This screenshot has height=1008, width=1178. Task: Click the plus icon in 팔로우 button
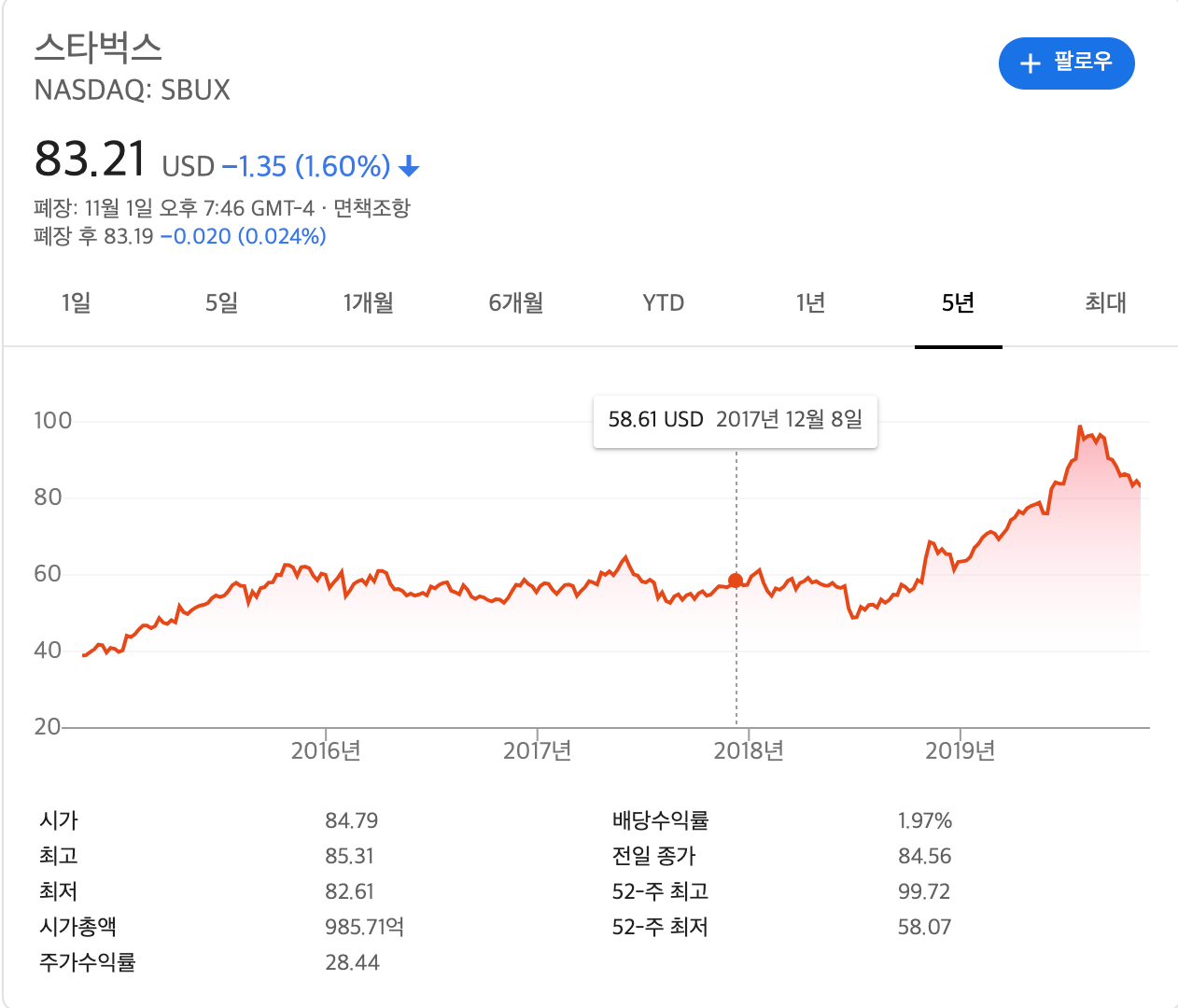1030,63
